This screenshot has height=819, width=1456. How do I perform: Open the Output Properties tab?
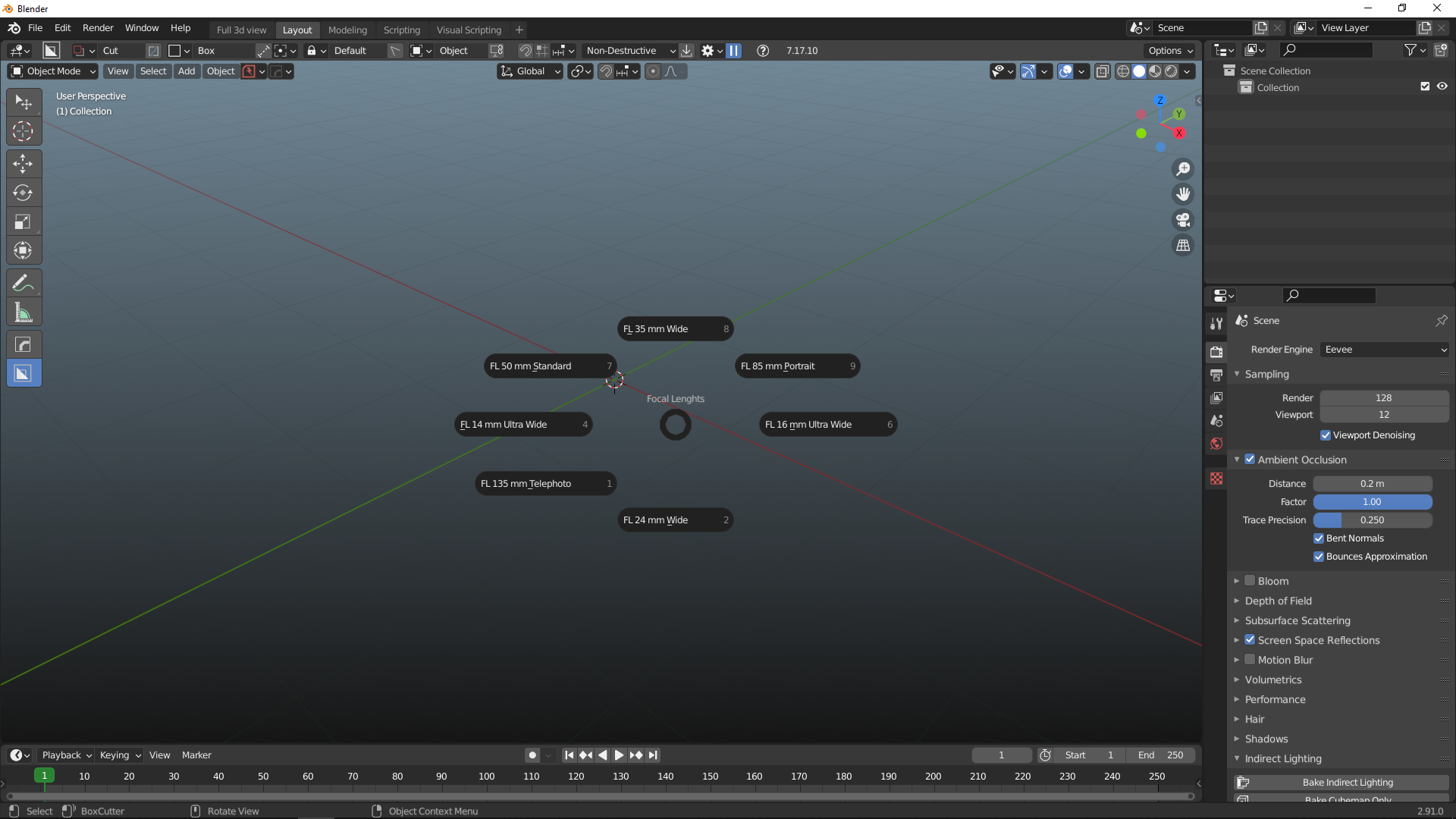pyautogui.click(x=1217, y=375)
